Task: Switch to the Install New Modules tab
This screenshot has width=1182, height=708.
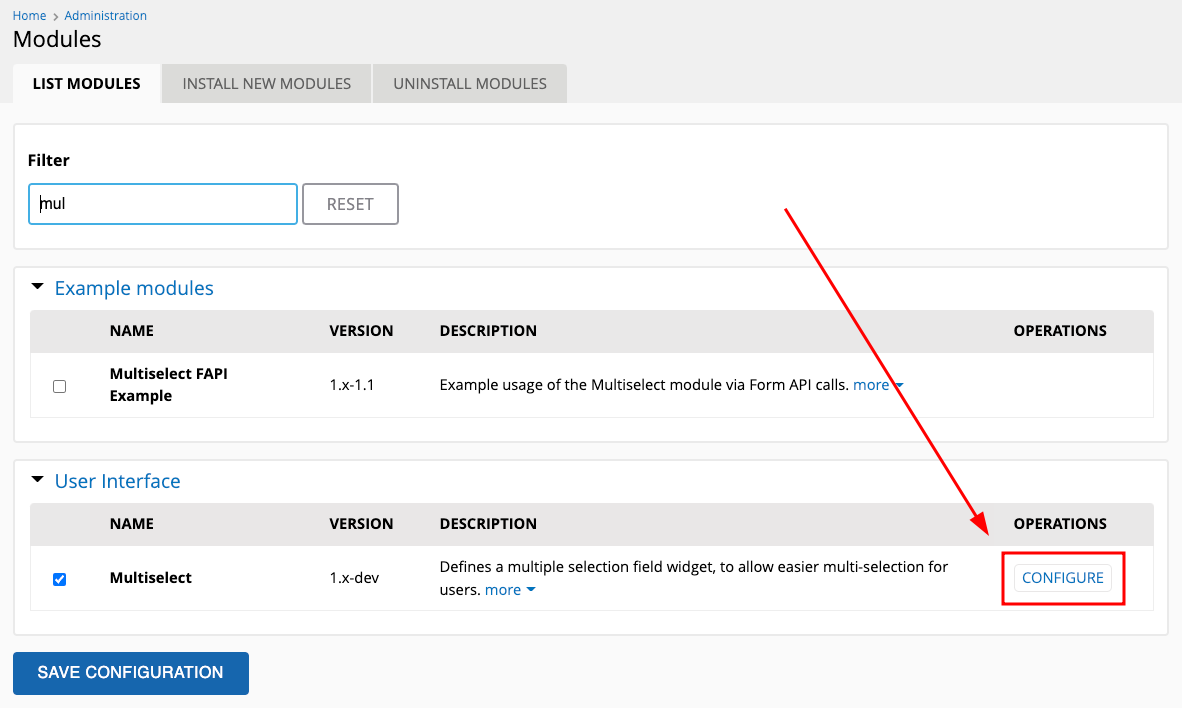Action: click(266, 83)
